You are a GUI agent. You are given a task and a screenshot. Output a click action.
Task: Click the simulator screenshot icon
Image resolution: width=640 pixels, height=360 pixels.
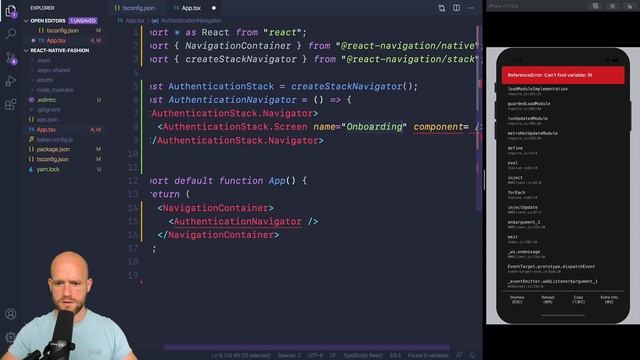(x=595, y=6)
